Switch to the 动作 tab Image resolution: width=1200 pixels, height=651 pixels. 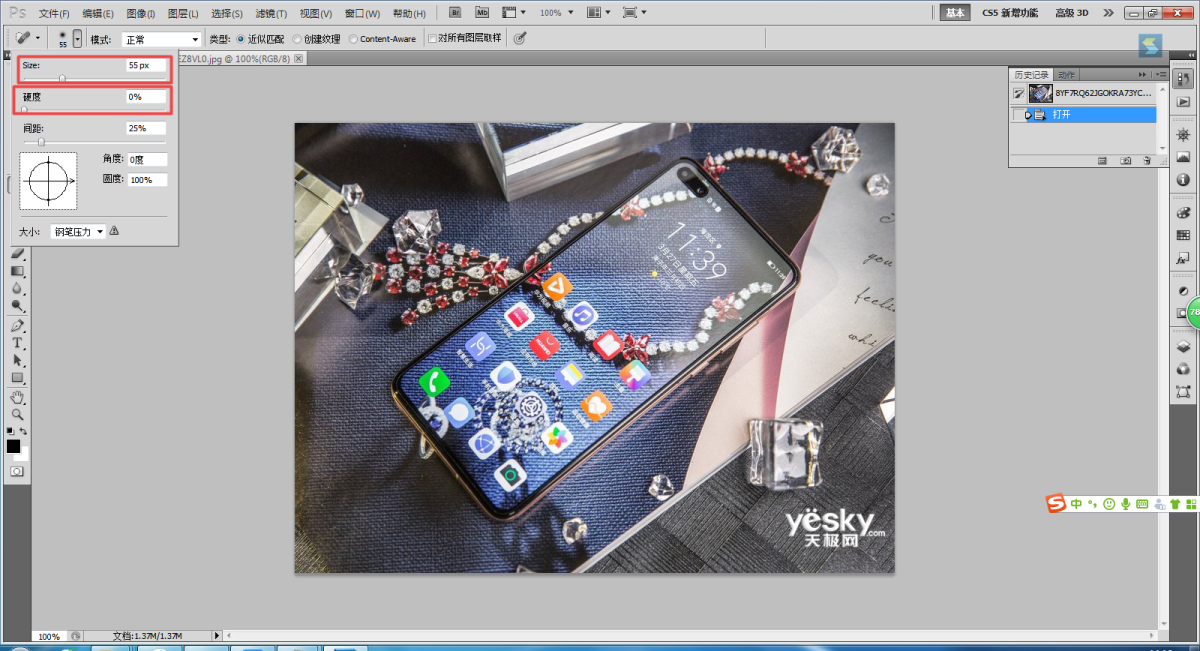1067,75
